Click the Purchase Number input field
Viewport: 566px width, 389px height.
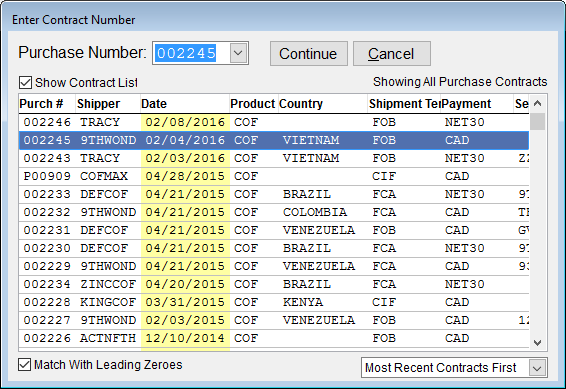(191, 53)
